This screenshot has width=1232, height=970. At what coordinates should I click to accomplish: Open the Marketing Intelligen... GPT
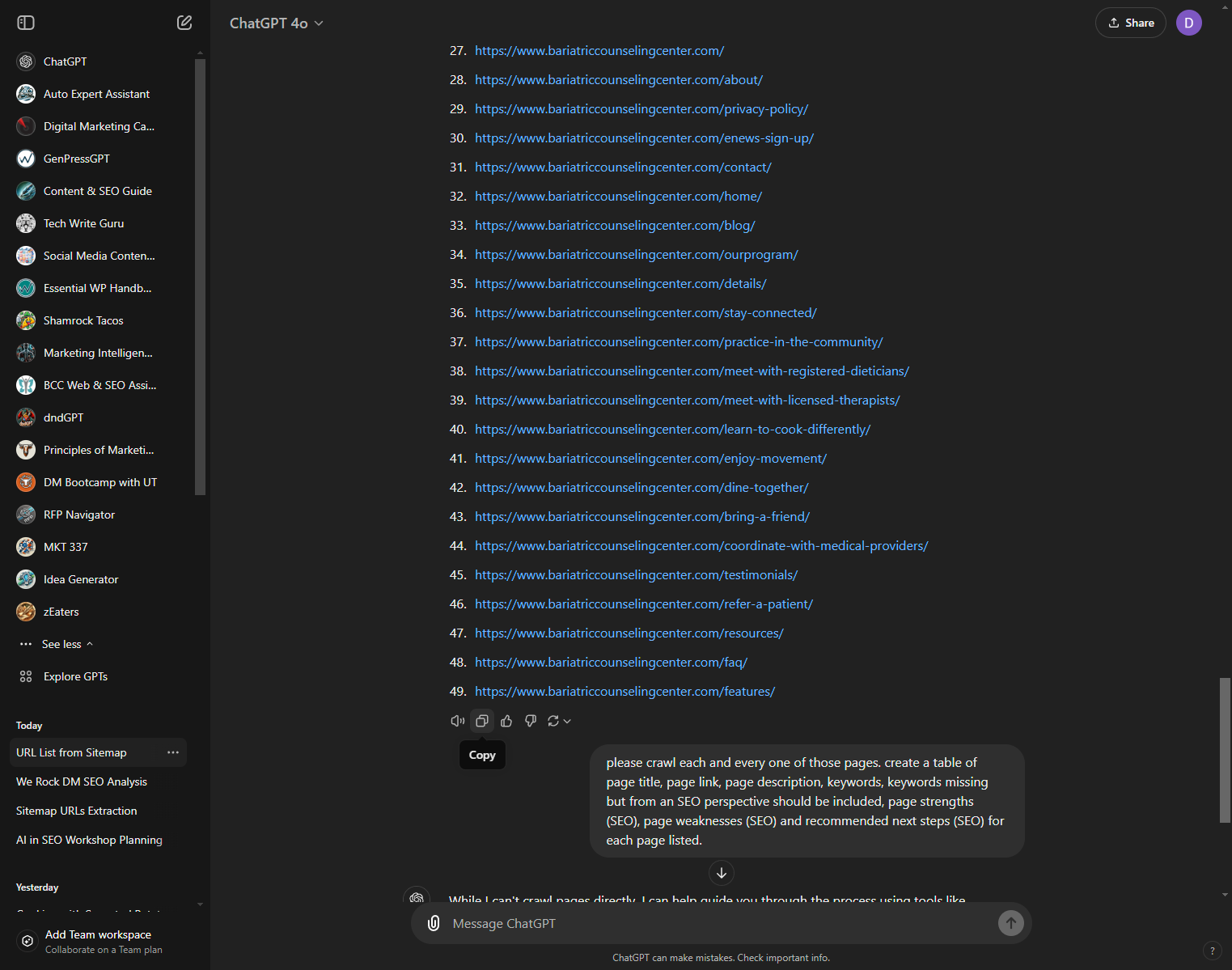pos(101,353)
